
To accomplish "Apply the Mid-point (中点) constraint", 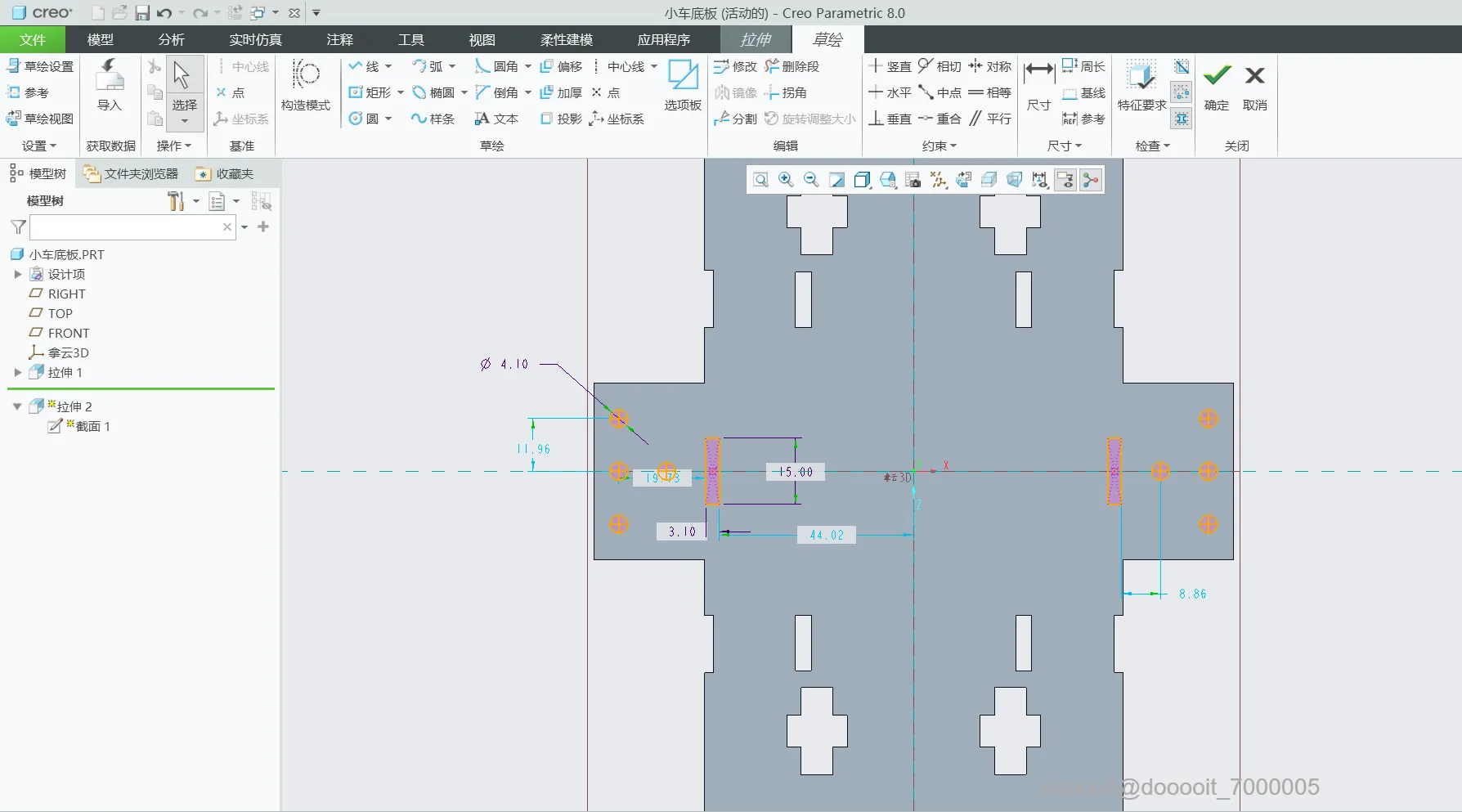I will tap(940, 92).
